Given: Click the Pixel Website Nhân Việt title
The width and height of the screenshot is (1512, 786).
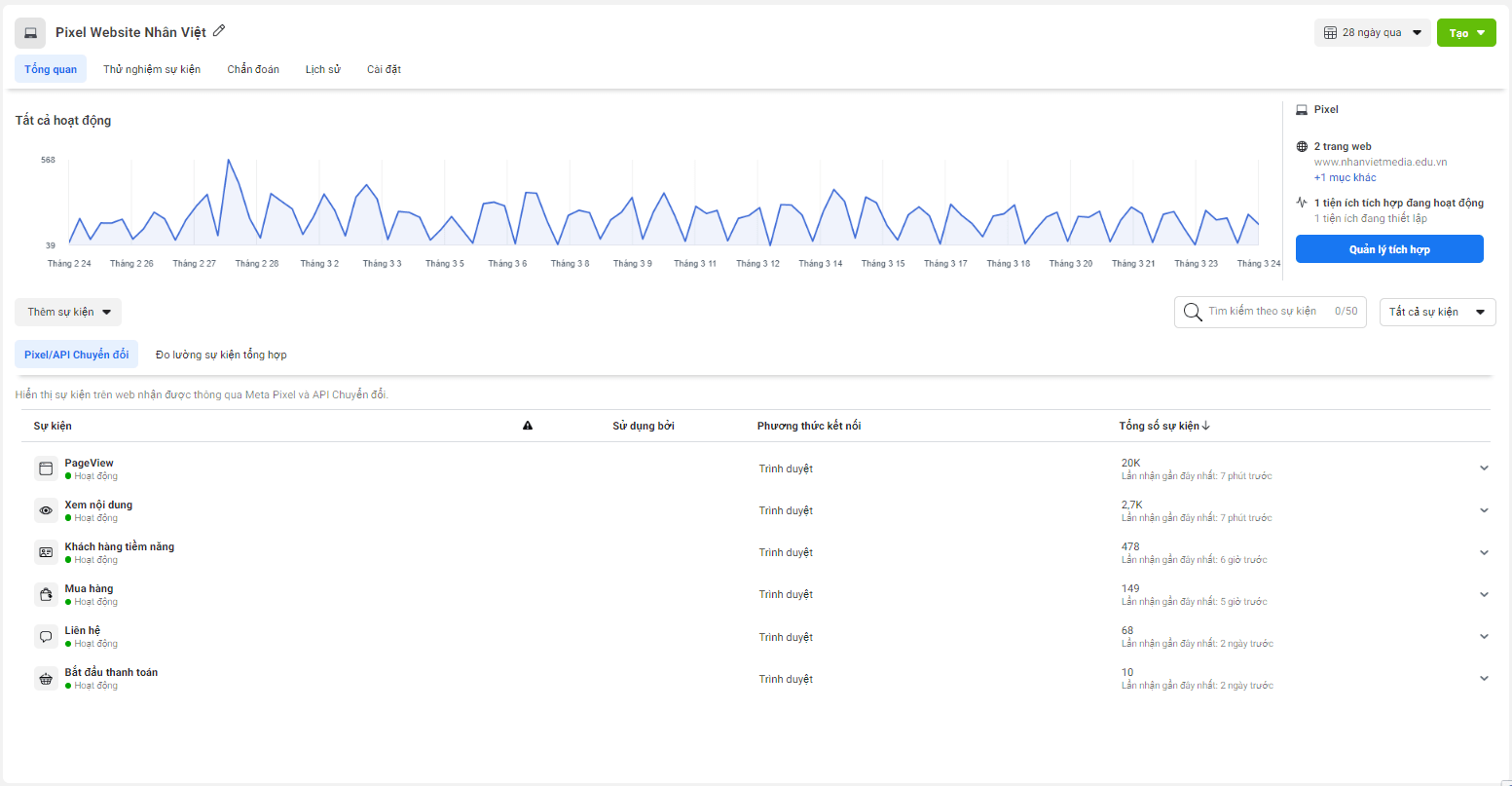Looking at the screenshot, I should pos(130,32).
